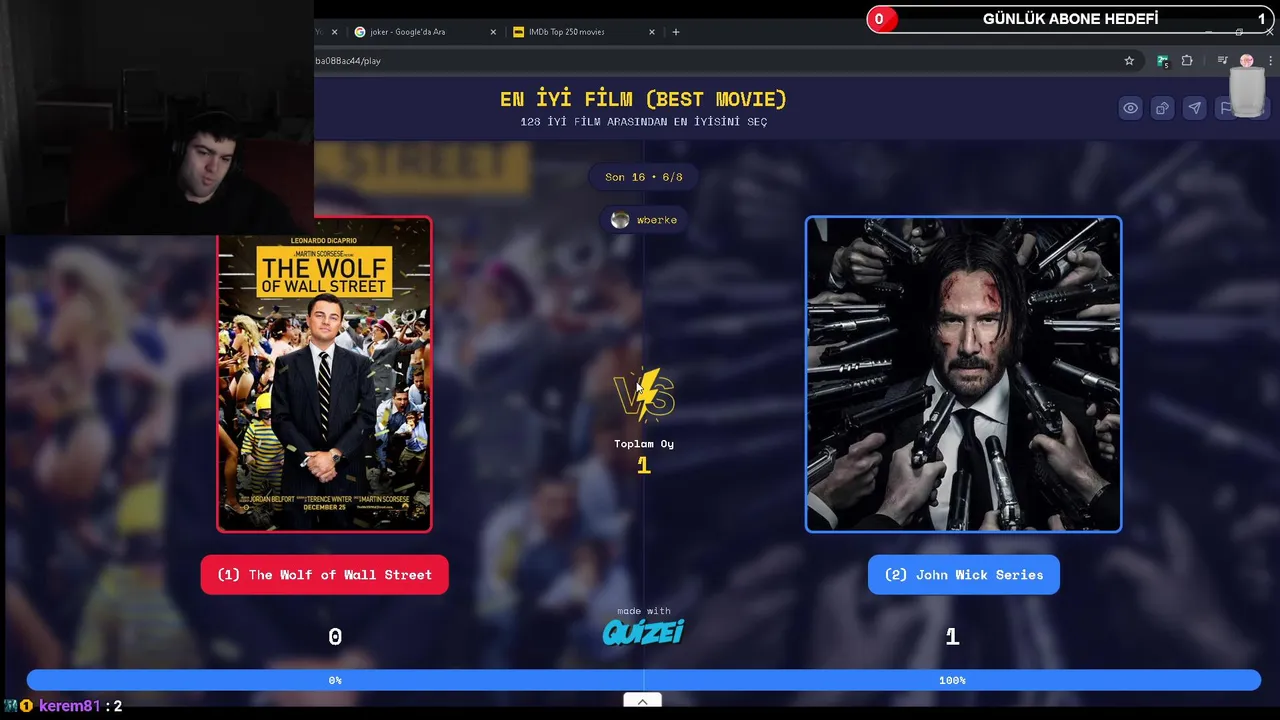Click the dice randomize icon

[x=1162, y=108]
